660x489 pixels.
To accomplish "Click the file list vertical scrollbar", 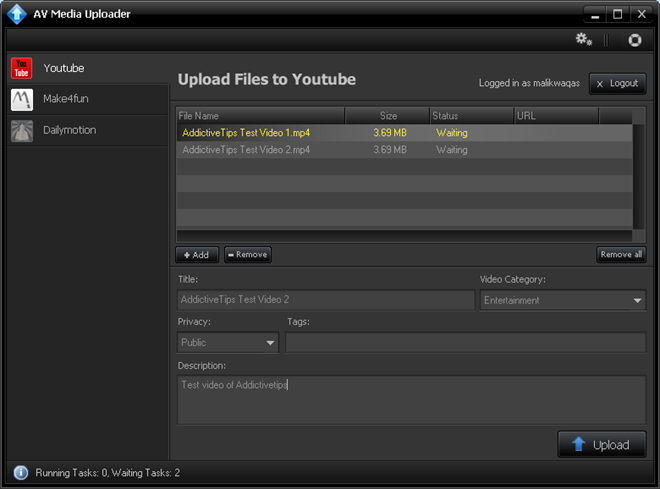I will click(639, 177).
